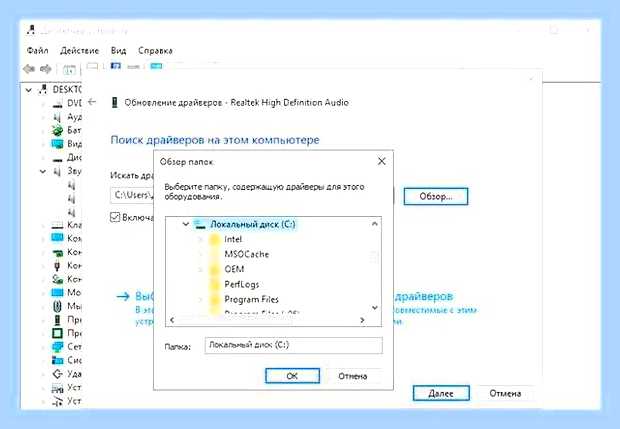Viewport: 620px width, 429px height.
Task: Click the C:\Users\ driver path field
Action: [x=132, y=195]
